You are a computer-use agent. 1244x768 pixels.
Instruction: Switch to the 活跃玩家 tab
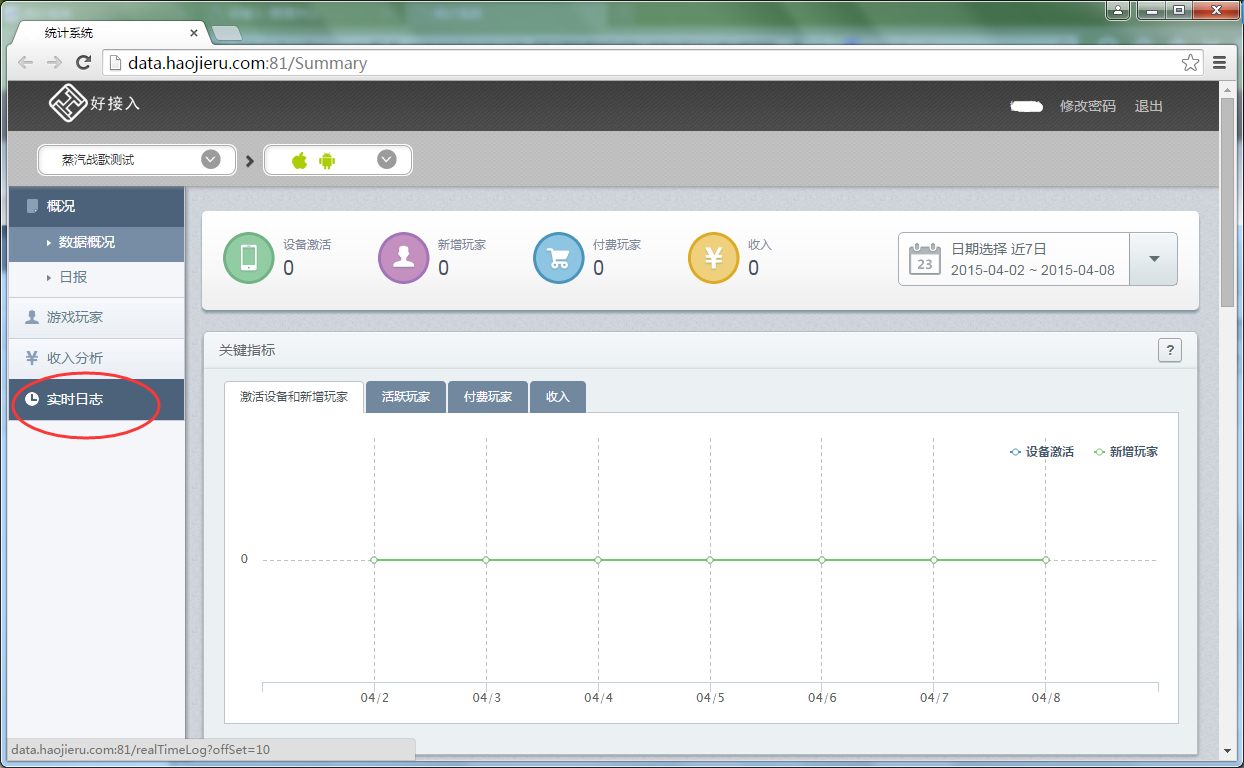point(406,397)
